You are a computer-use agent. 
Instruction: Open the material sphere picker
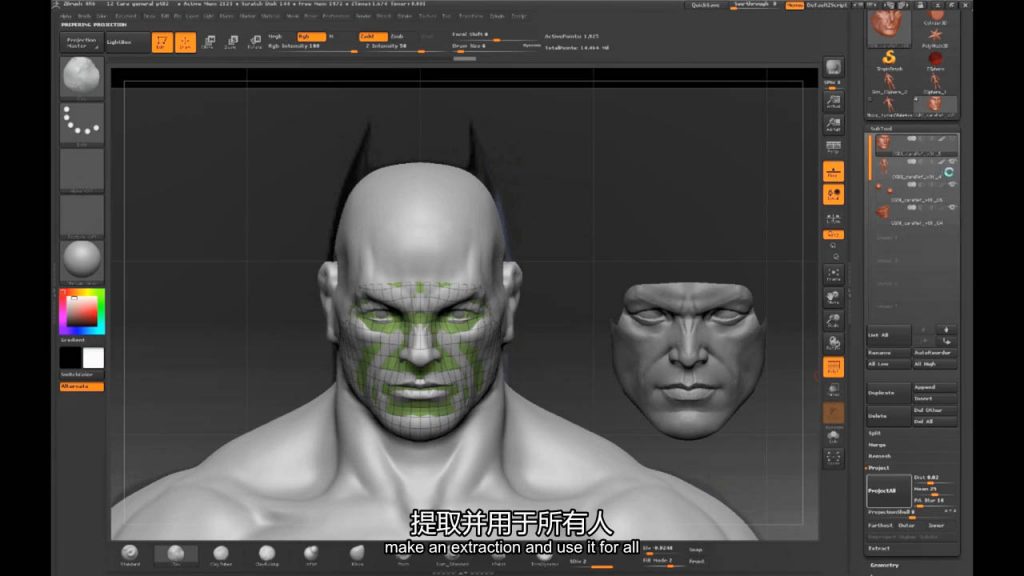pyautogui.click(x=82, y=261)
